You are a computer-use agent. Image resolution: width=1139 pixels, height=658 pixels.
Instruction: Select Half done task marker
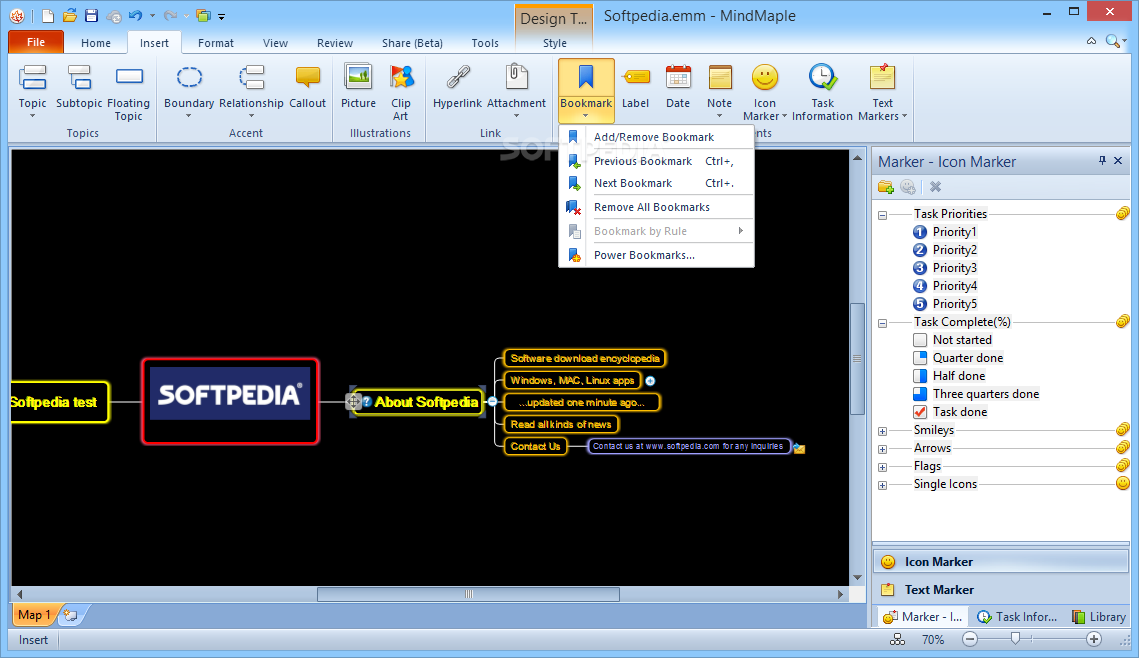pos(949,375)
